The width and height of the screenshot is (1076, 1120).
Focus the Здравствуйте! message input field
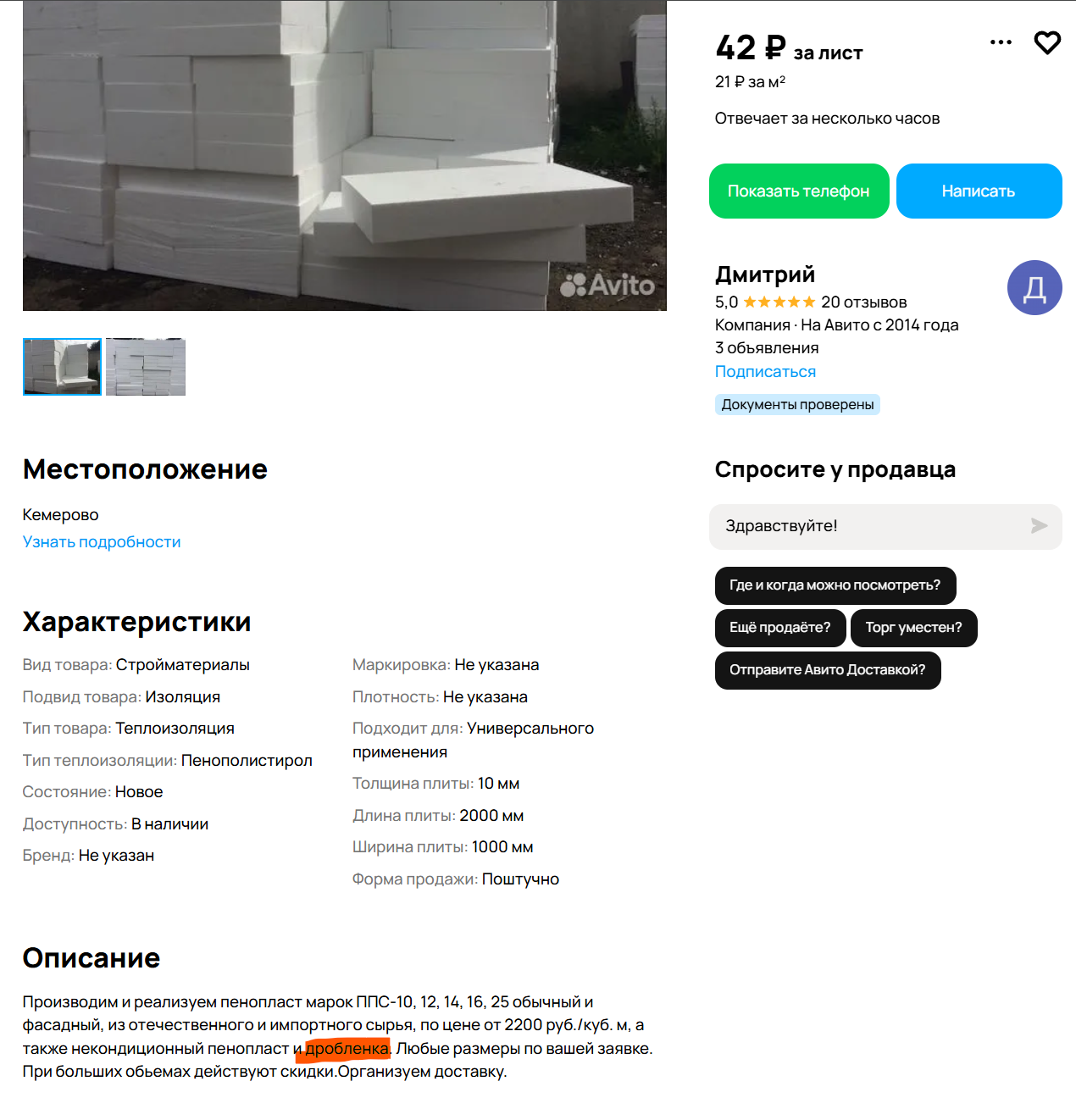click(873, 526)
